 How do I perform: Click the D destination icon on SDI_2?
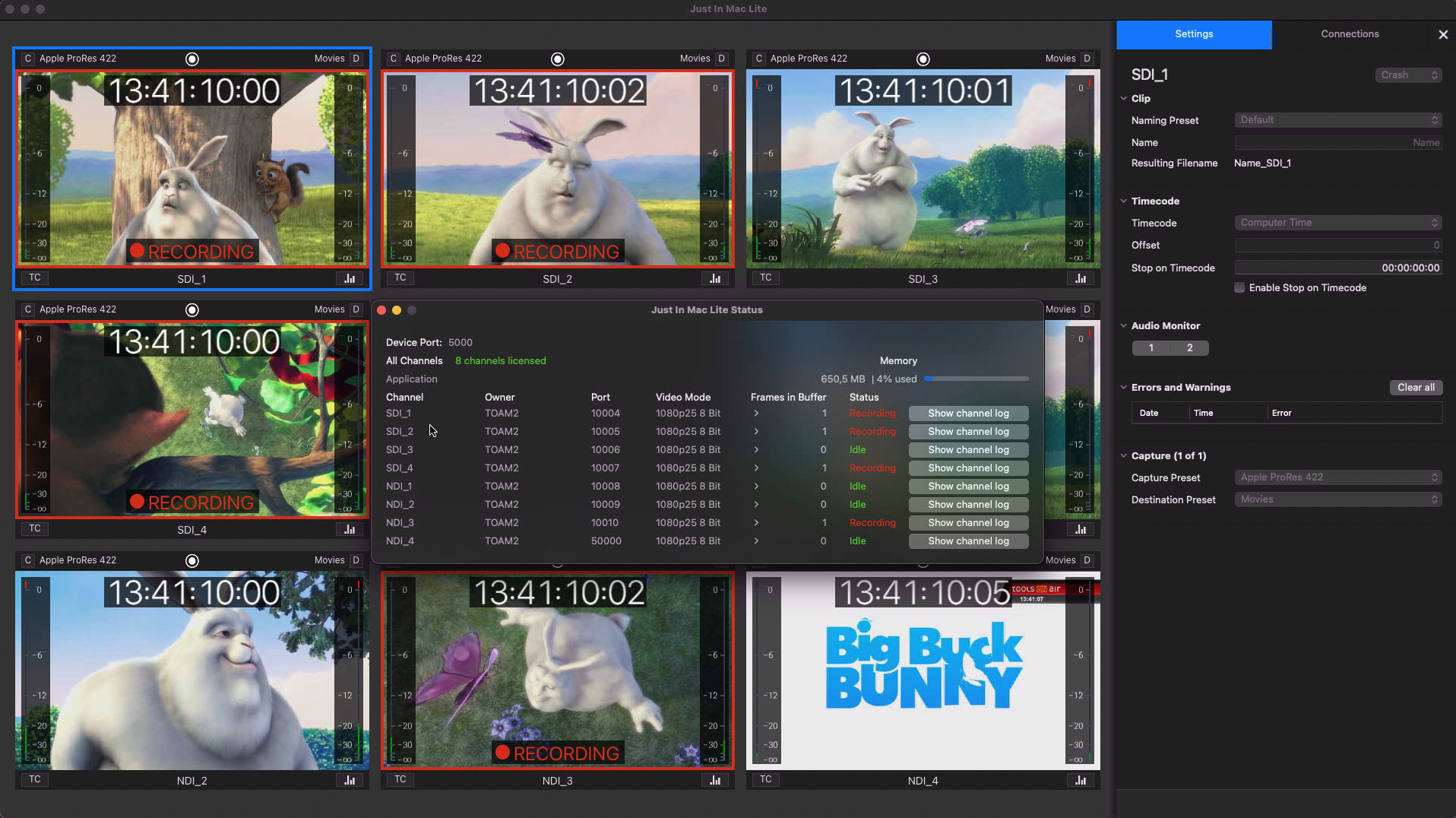721,59
